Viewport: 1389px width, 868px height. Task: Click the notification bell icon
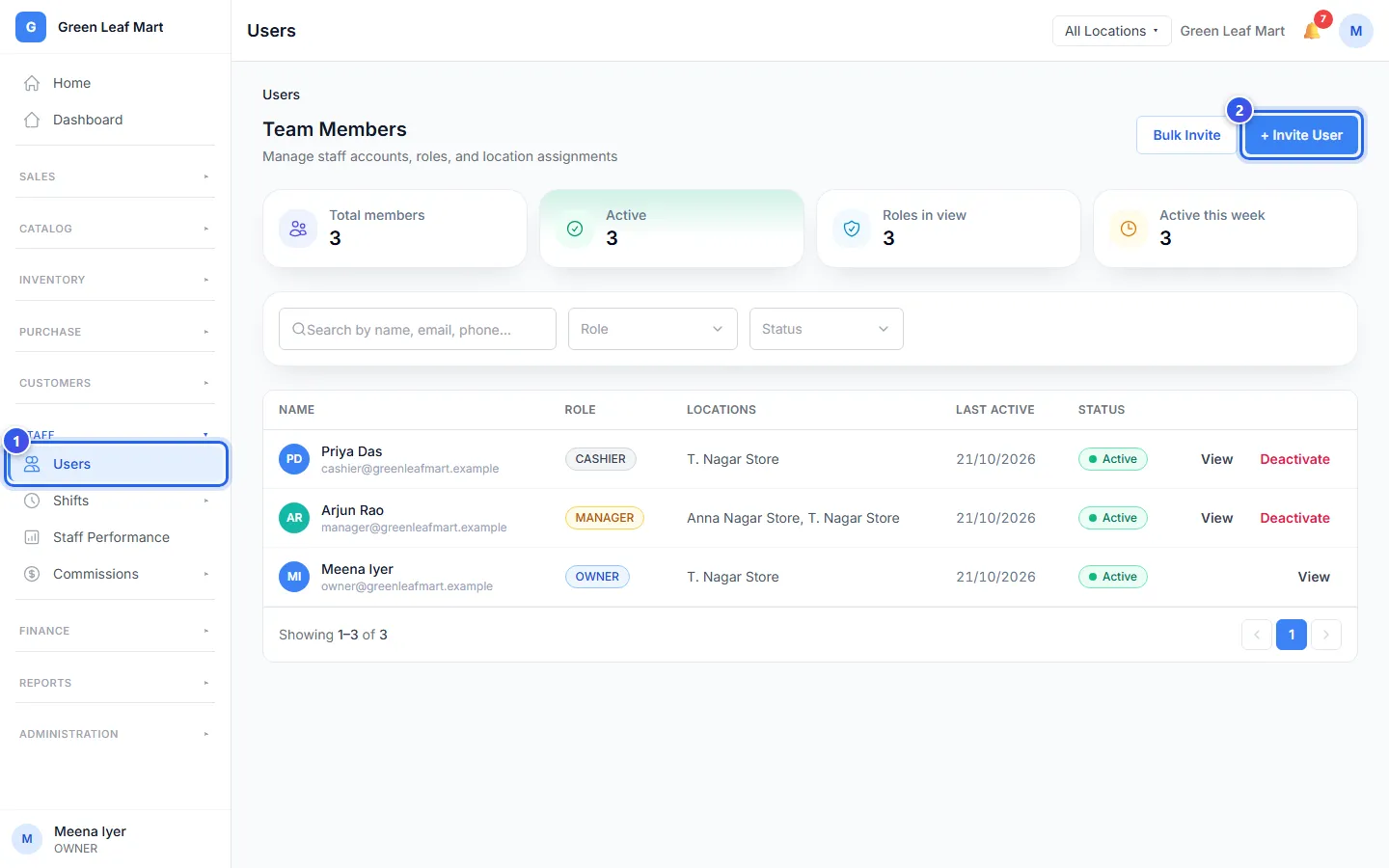pos(1312,31)
